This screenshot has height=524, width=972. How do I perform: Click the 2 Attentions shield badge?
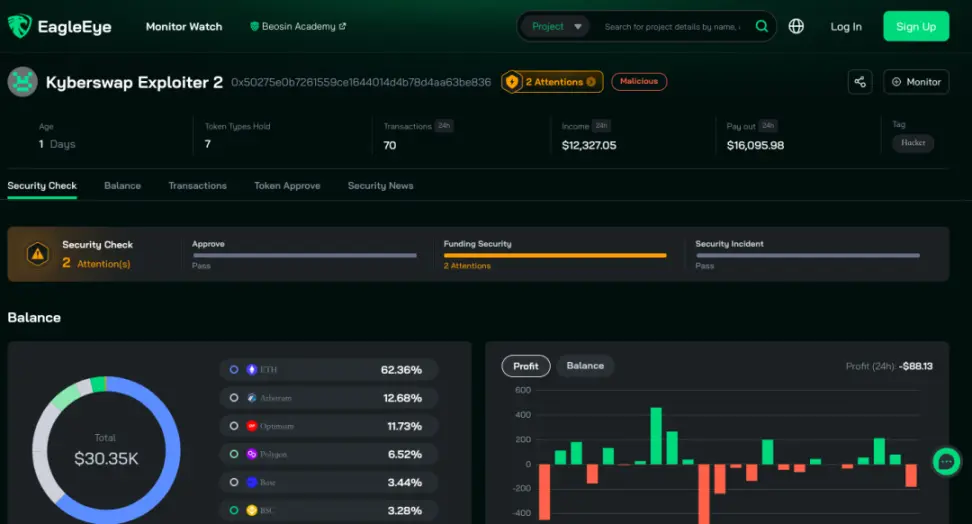click(x=552, y=82)
